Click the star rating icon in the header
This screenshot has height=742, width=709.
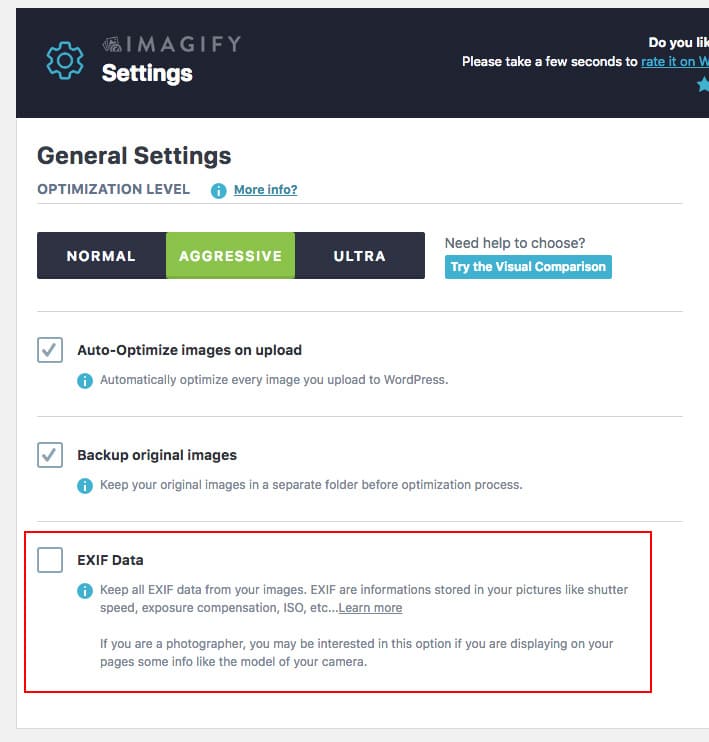(703, 85)
